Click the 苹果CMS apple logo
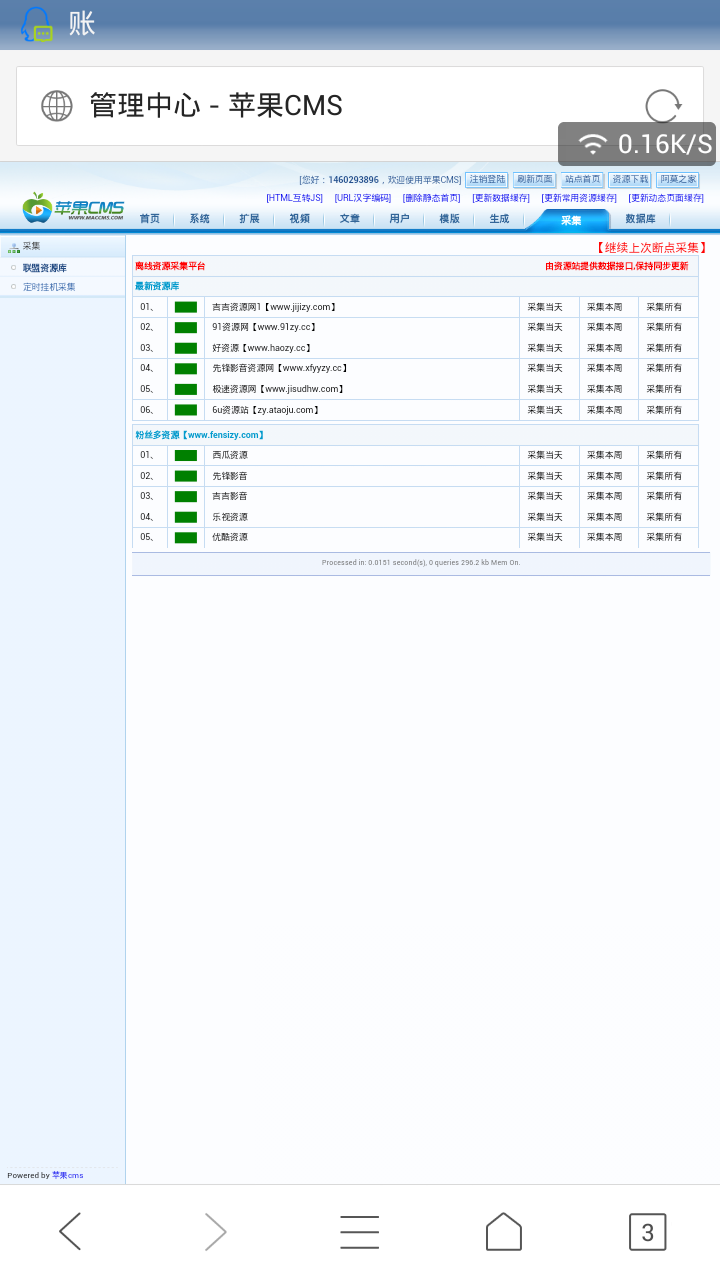Screen dimensions: 720x1280 pos(73,207)
